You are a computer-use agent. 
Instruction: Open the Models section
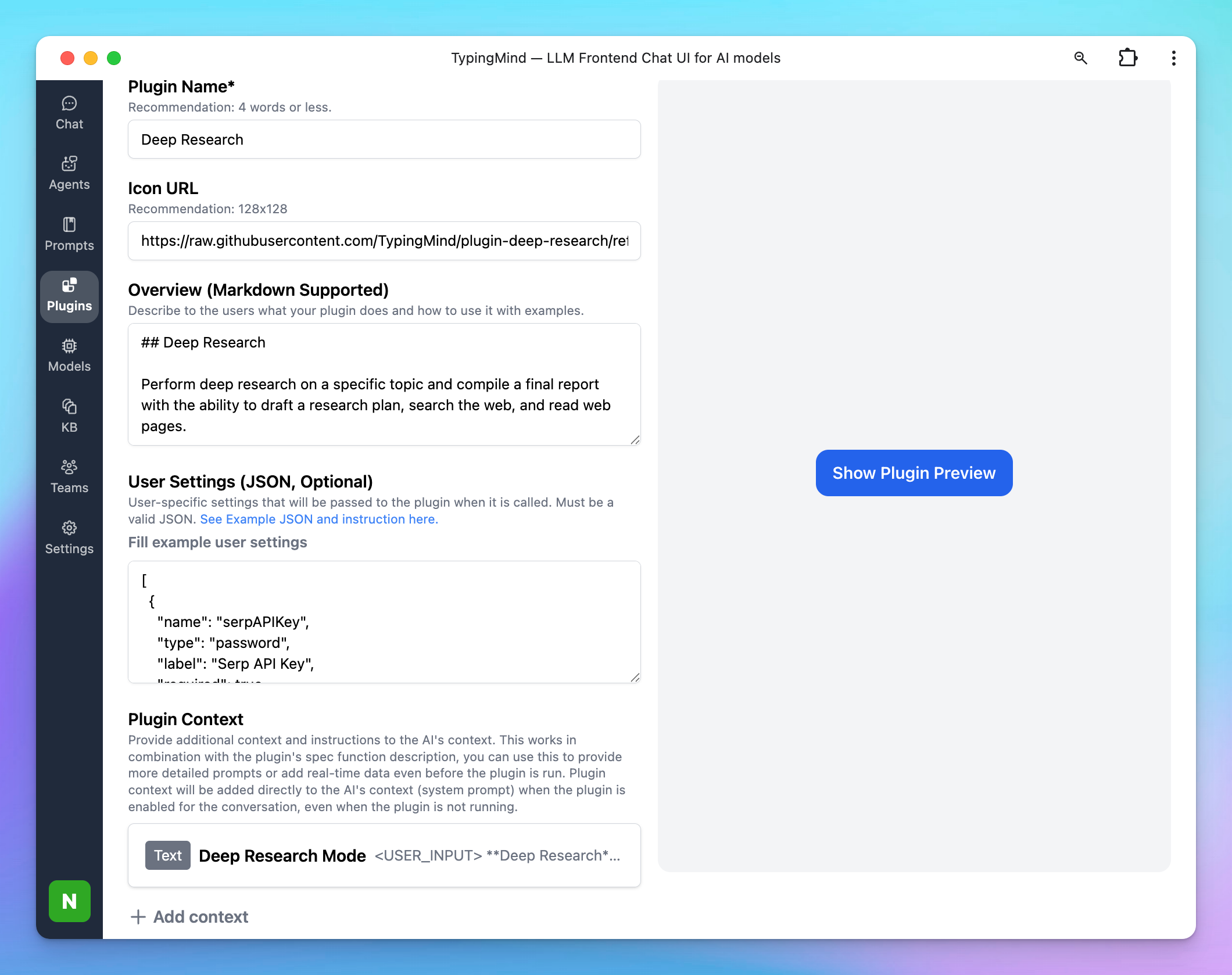(69, 356)
